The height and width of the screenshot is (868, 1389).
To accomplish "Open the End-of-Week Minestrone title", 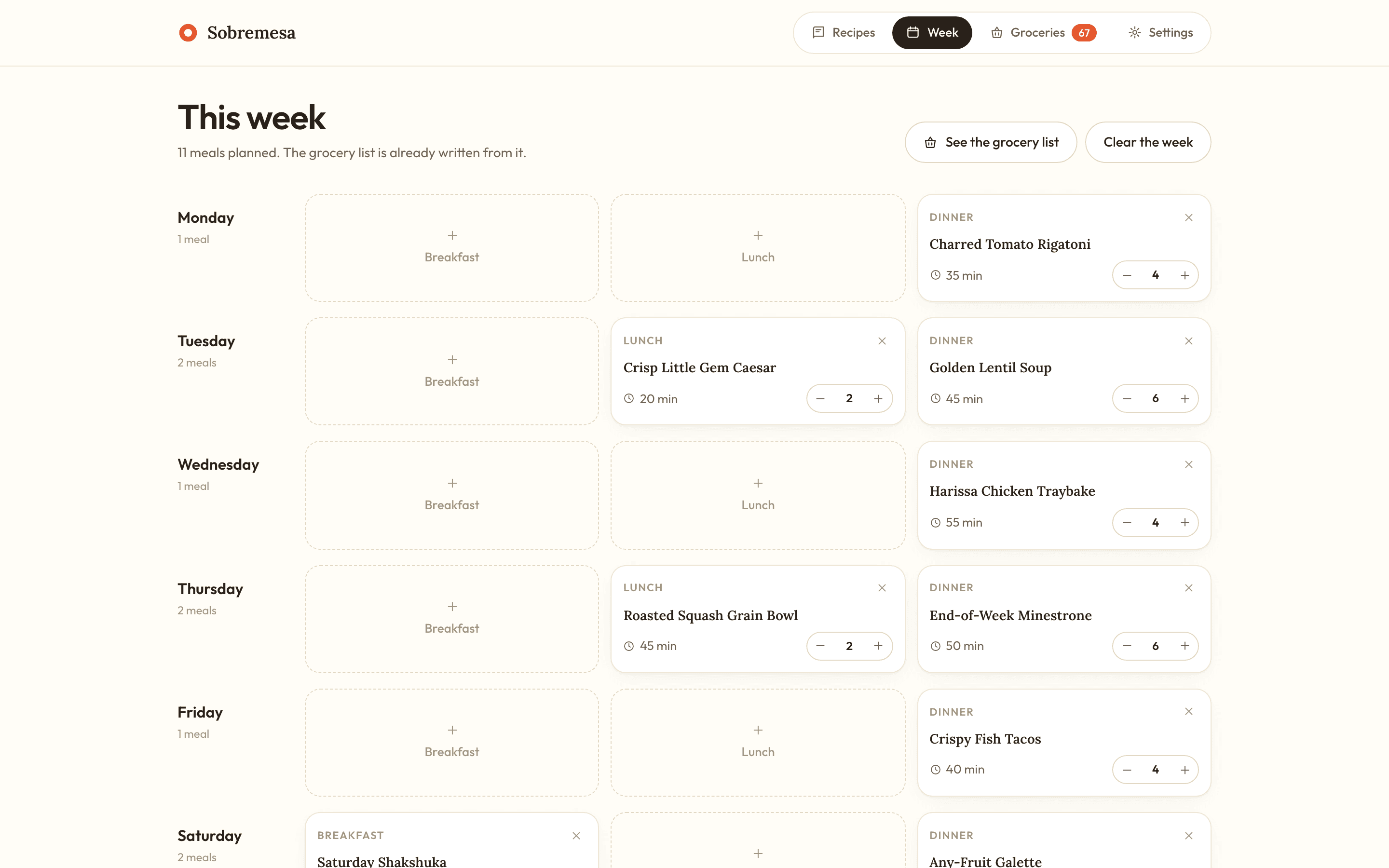I will click(1010, 615).
